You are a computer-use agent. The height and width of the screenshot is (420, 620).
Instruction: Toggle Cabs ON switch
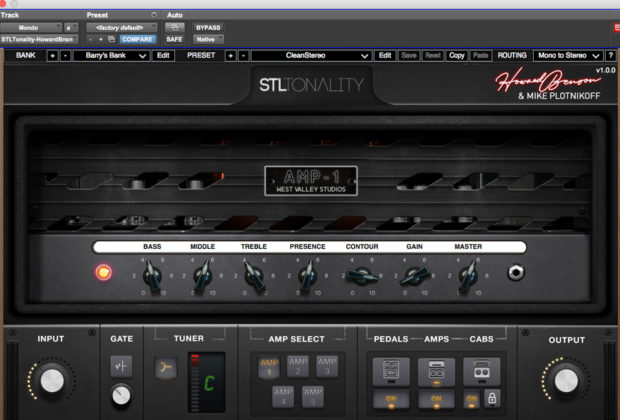[x=471, y=399]
